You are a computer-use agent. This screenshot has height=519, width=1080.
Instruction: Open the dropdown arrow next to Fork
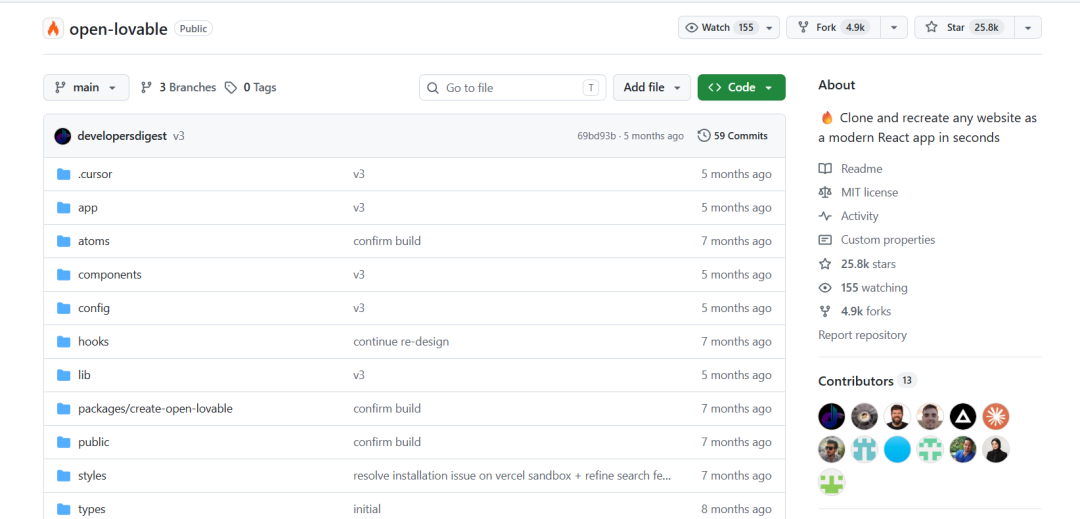(x=894, y=28)
